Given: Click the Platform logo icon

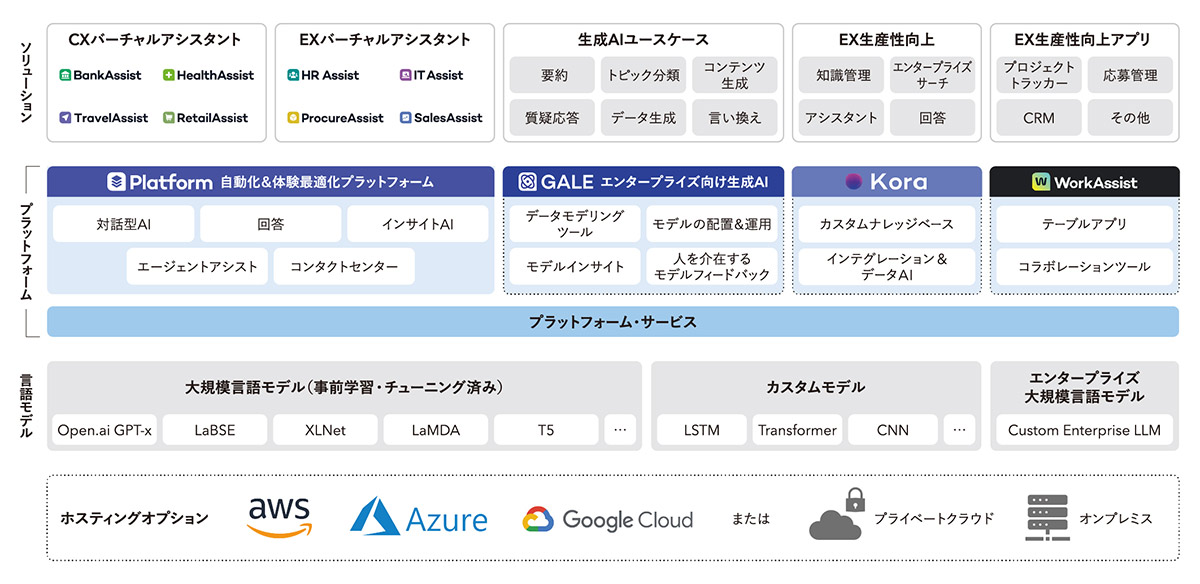Looking at the screenshot, I should point(116,182).
